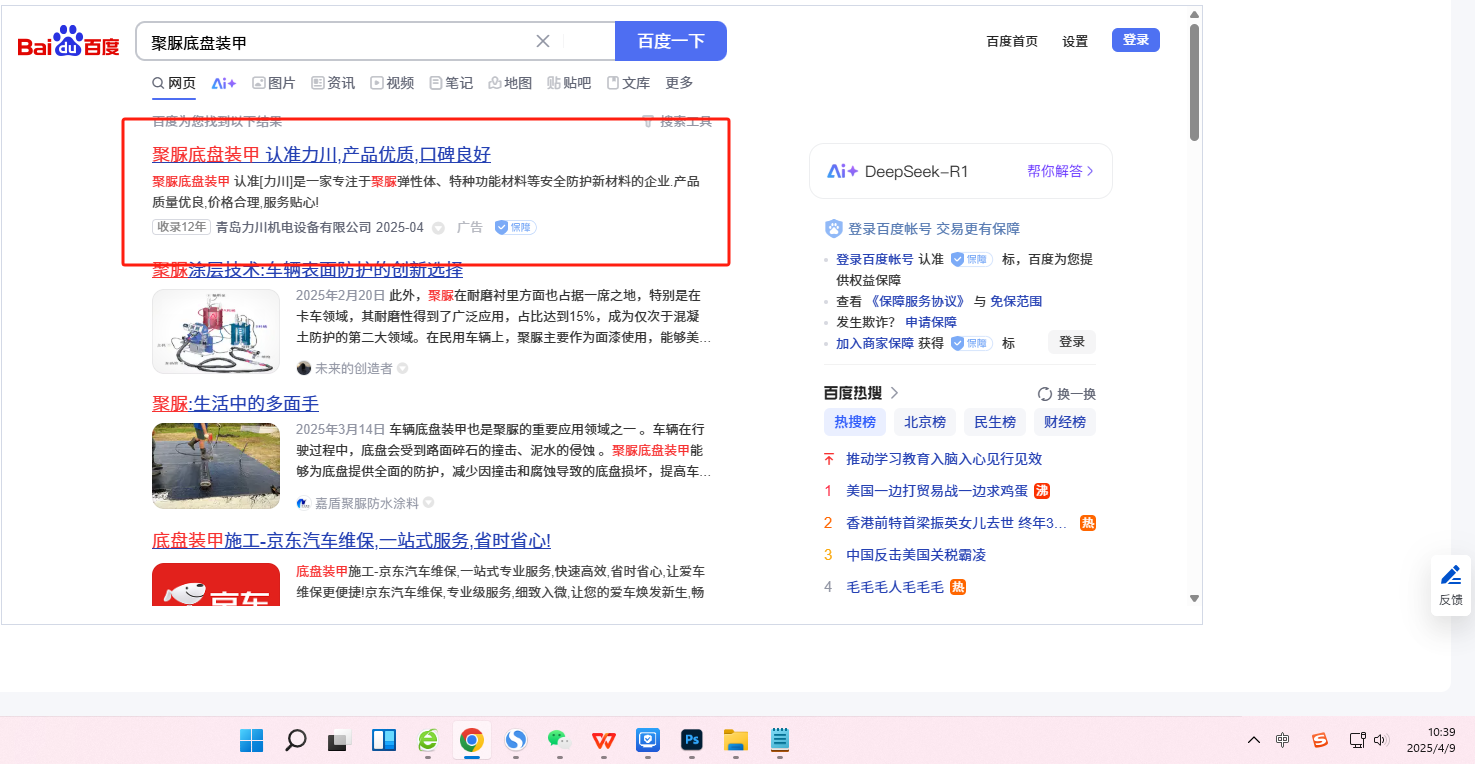Click refresh icon beside 换一换
The width and height of the screenshot is (1475, 764).
[1045, 394]
